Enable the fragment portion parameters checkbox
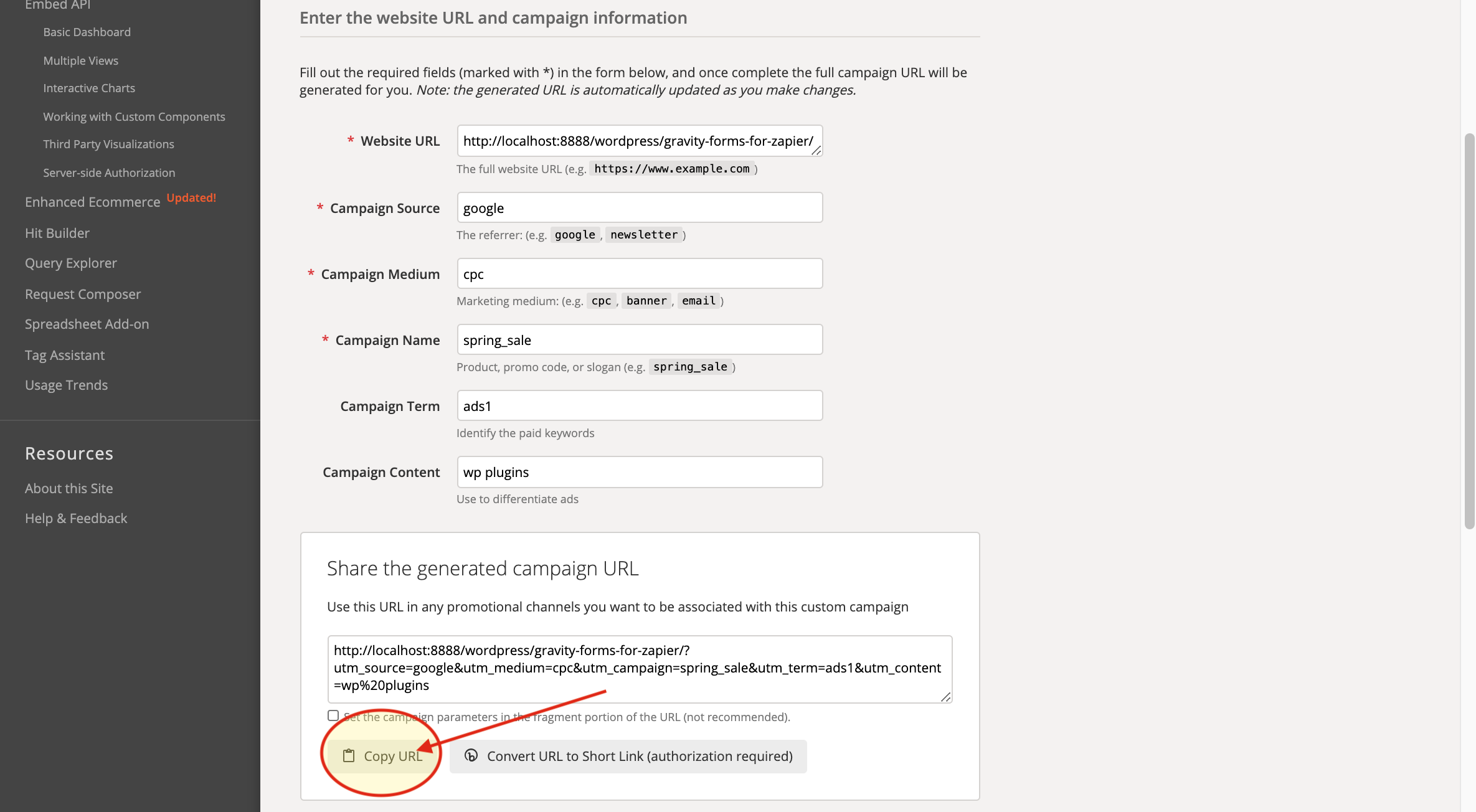Image resolution: width=1476 pixels, height=812 pixels. pos(333,715)
